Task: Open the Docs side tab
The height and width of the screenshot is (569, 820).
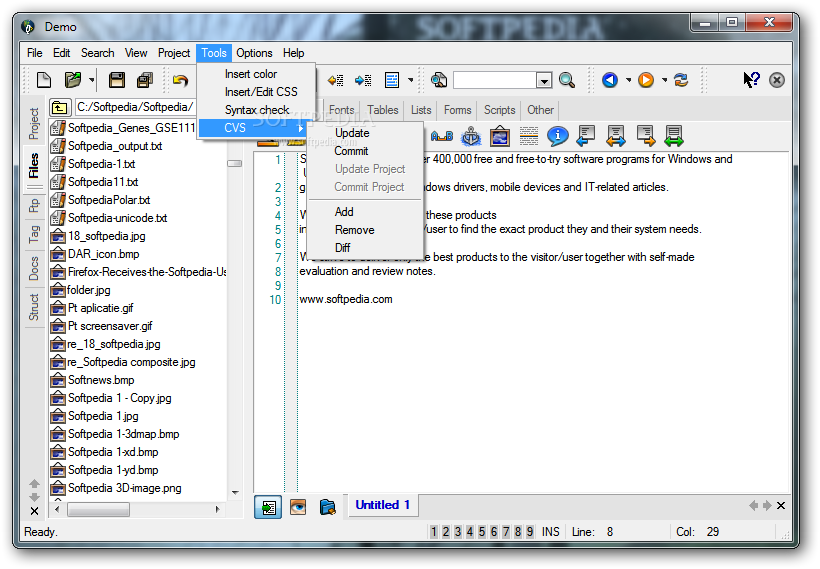Action: (x=34, y=269)
